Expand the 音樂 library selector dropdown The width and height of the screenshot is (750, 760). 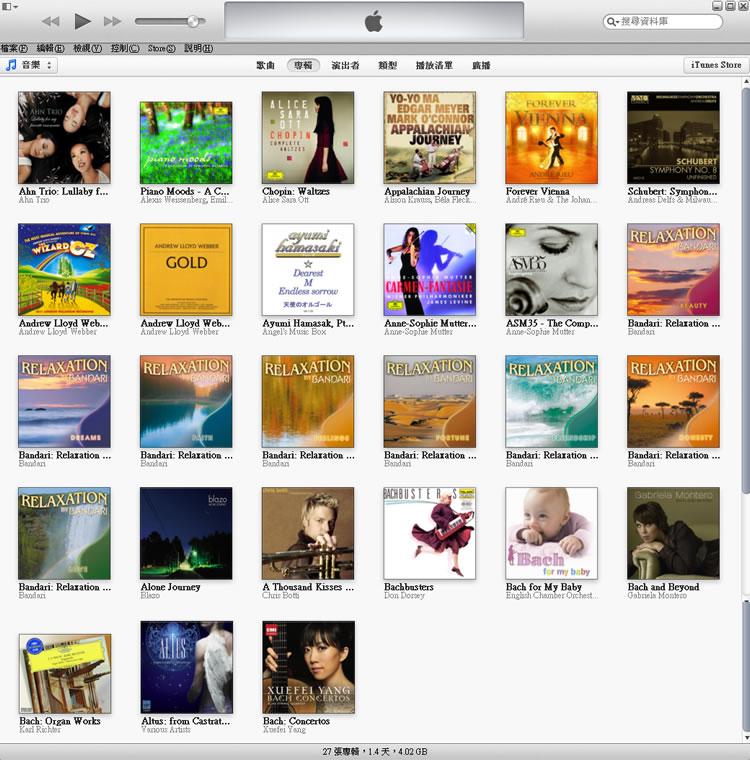tap(30, 65)
